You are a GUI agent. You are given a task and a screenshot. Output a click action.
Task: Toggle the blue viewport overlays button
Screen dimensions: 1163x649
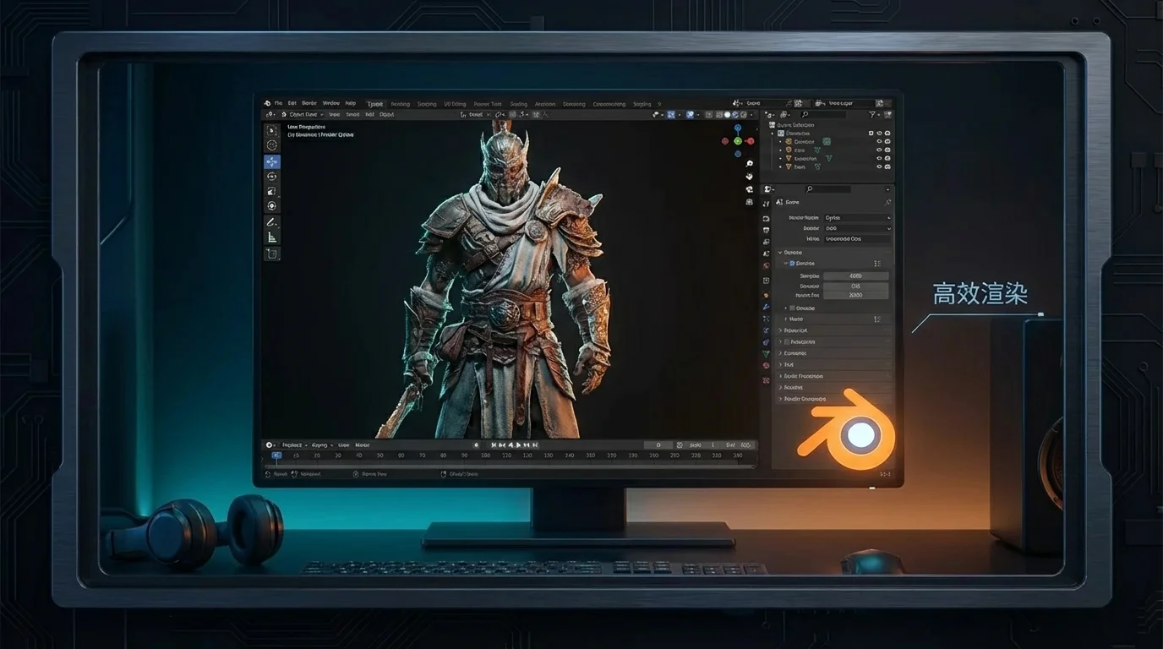[x=690, y=115]
